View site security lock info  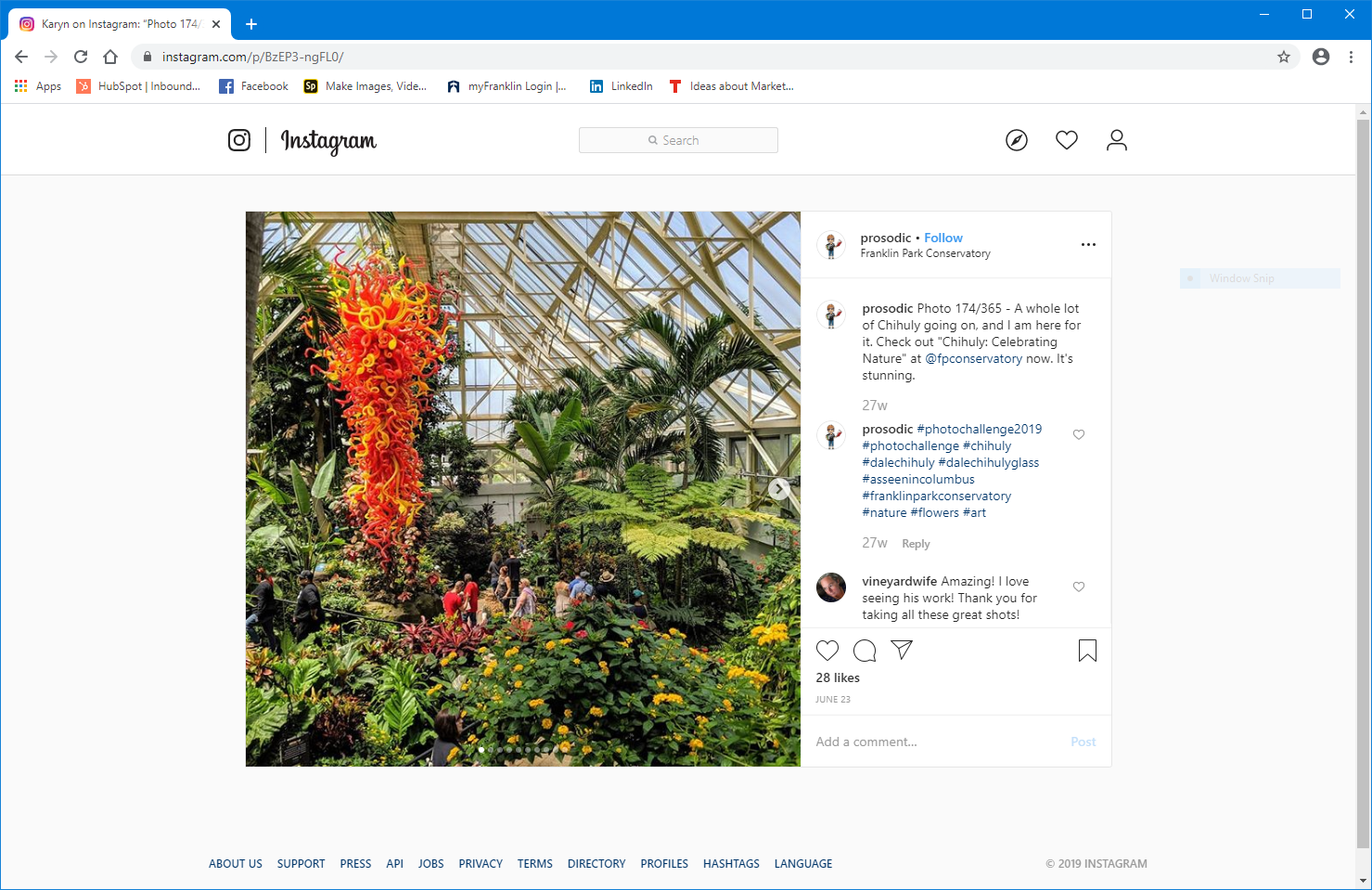click(147, 57)
